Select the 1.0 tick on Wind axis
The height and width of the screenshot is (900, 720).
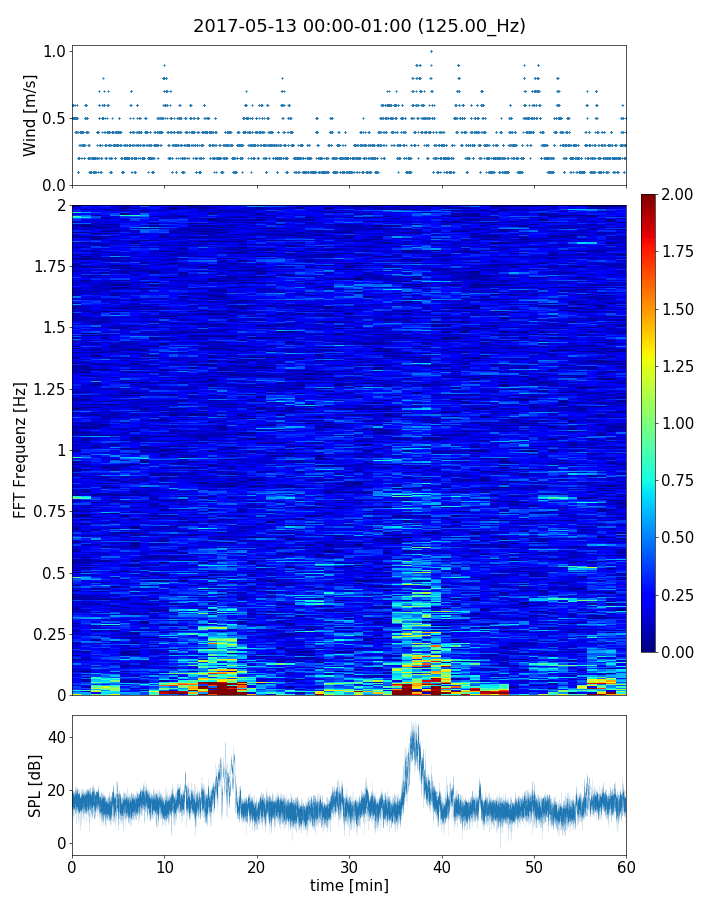[55, 51]
